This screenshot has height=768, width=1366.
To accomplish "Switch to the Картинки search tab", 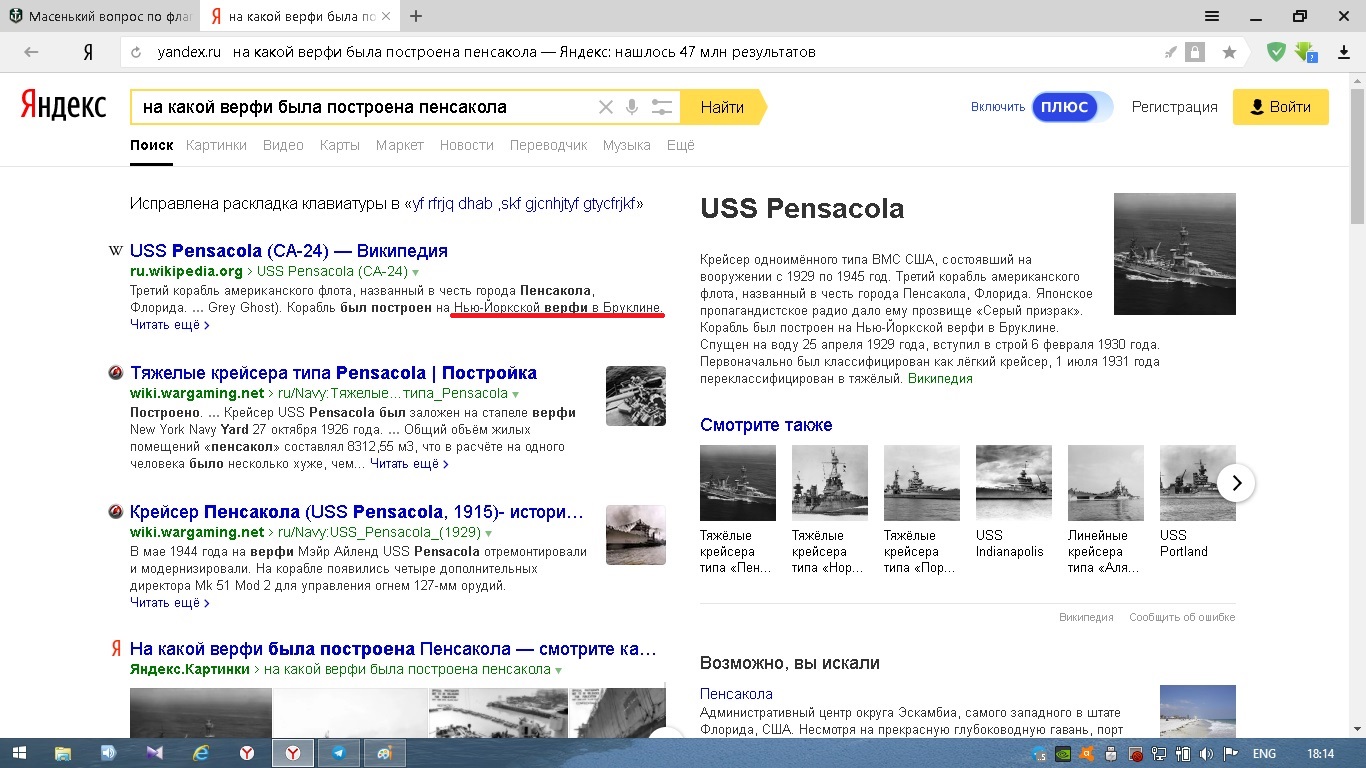I will 216,145.
